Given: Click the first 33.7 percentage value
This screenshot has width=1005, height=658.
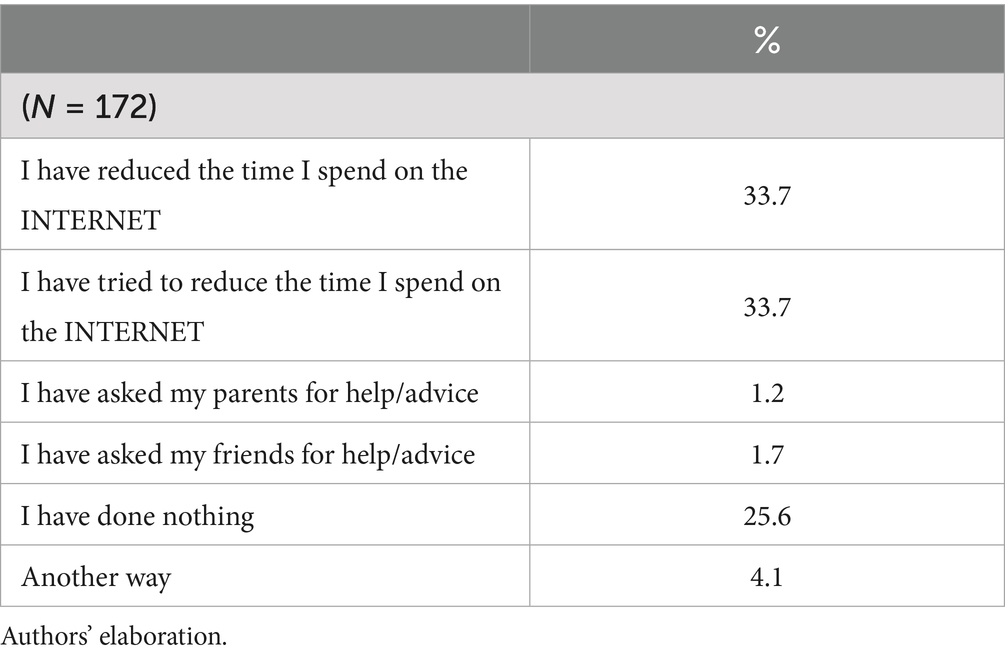Looking at the screenshot, I should (x=766, y=194).
